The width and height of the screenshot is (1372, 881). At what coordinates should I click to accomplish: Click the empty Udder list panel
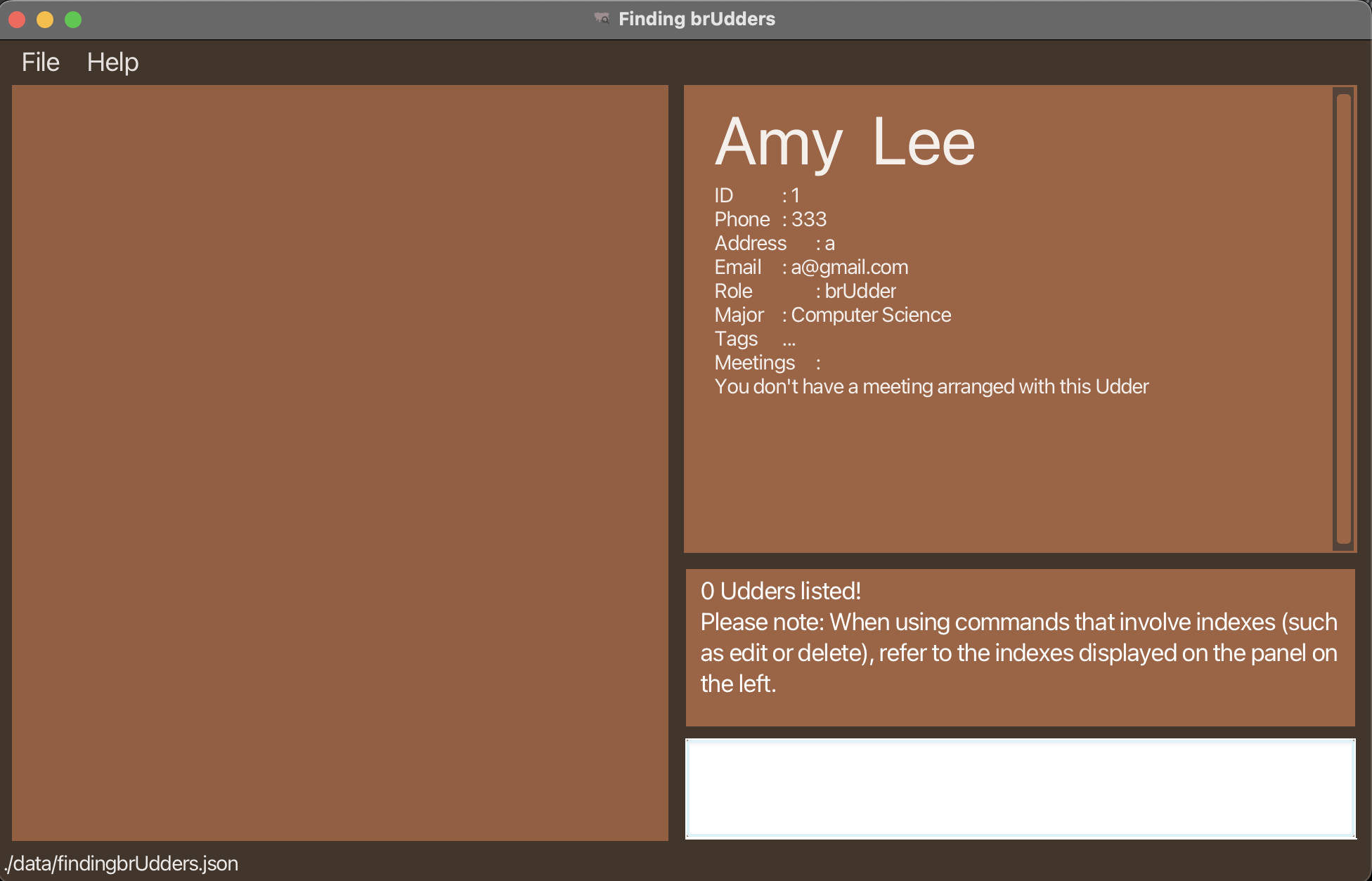pos(339,462)
